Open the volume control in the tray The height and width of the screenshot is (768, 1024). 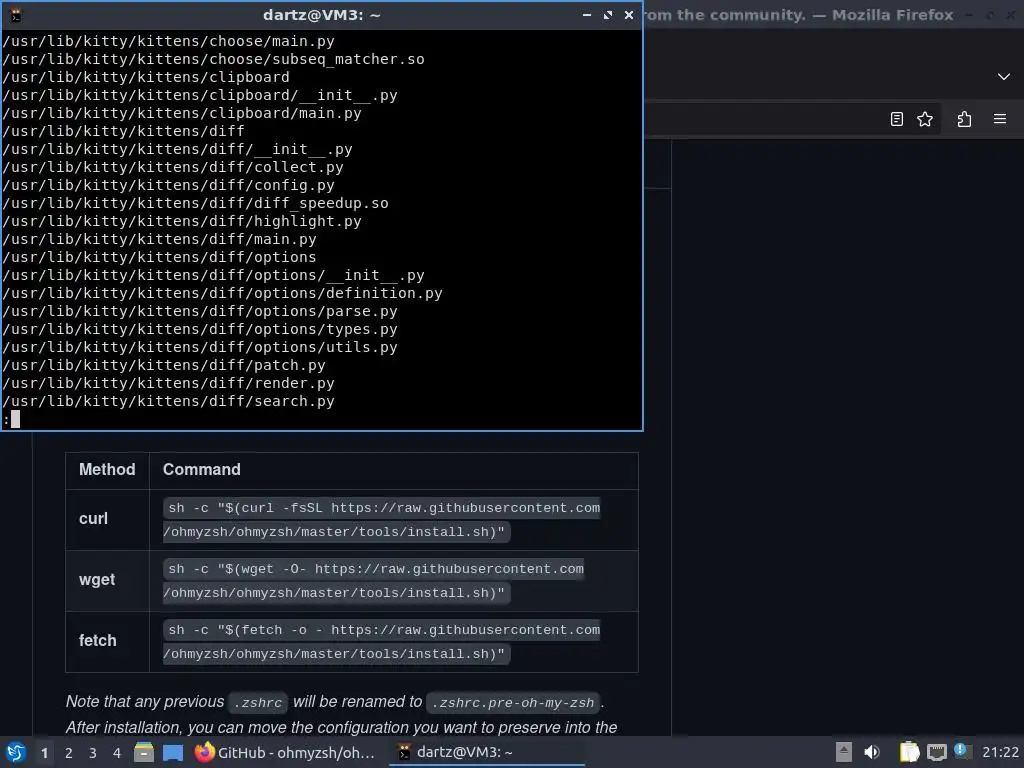[872, 752]
